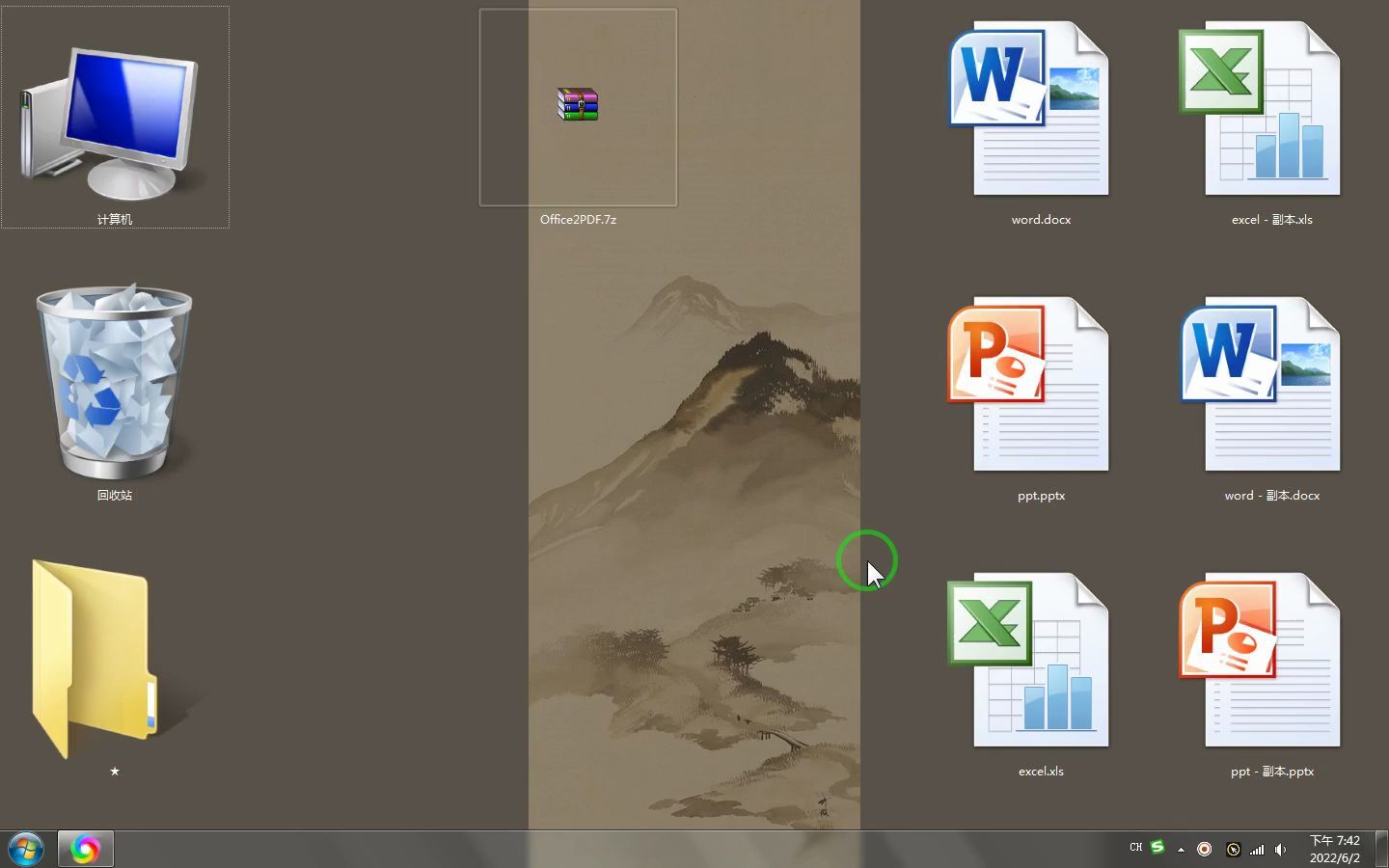Toggle the speaker volume control

click(x=1281, y=849)
